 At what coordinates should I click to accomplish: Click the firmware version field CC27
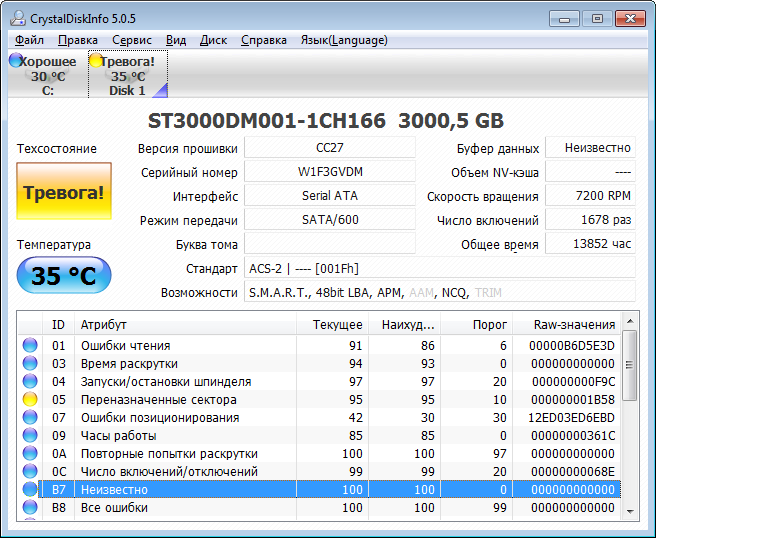coord(330,148)
